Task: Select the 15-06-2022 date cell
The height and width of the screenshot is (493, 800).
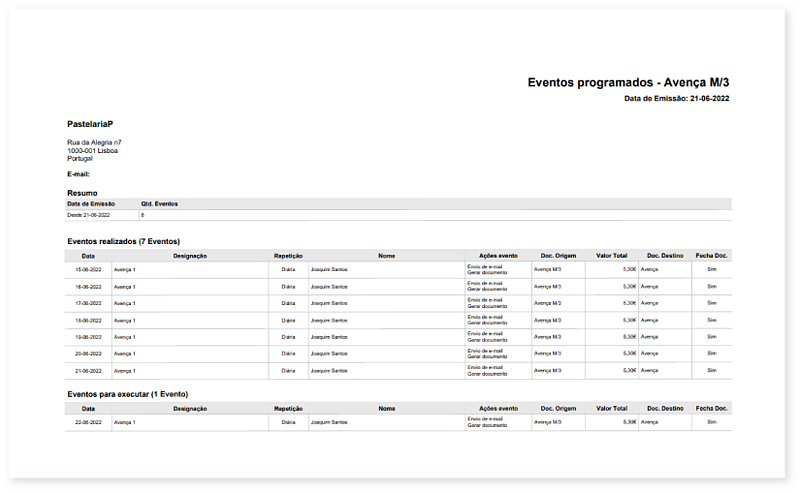Action: [x=88, y=270]
